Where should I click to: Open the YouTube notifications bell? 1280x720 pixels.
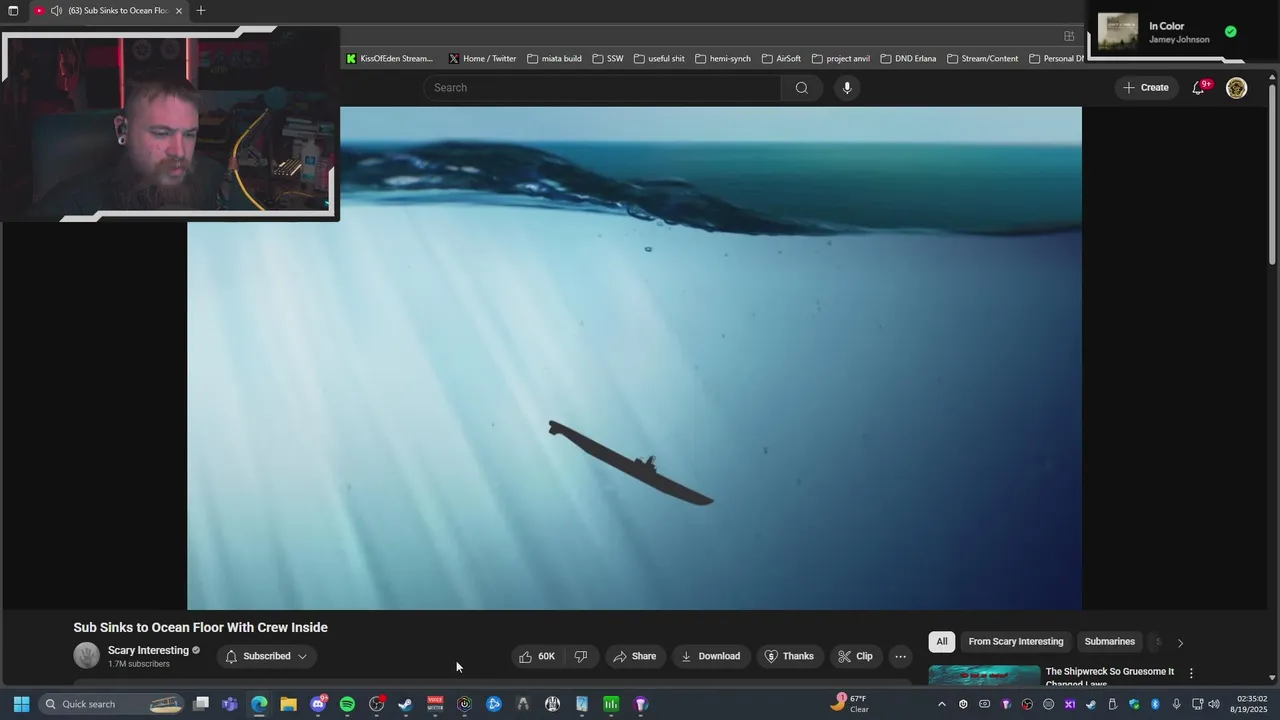coord(1199,88)
